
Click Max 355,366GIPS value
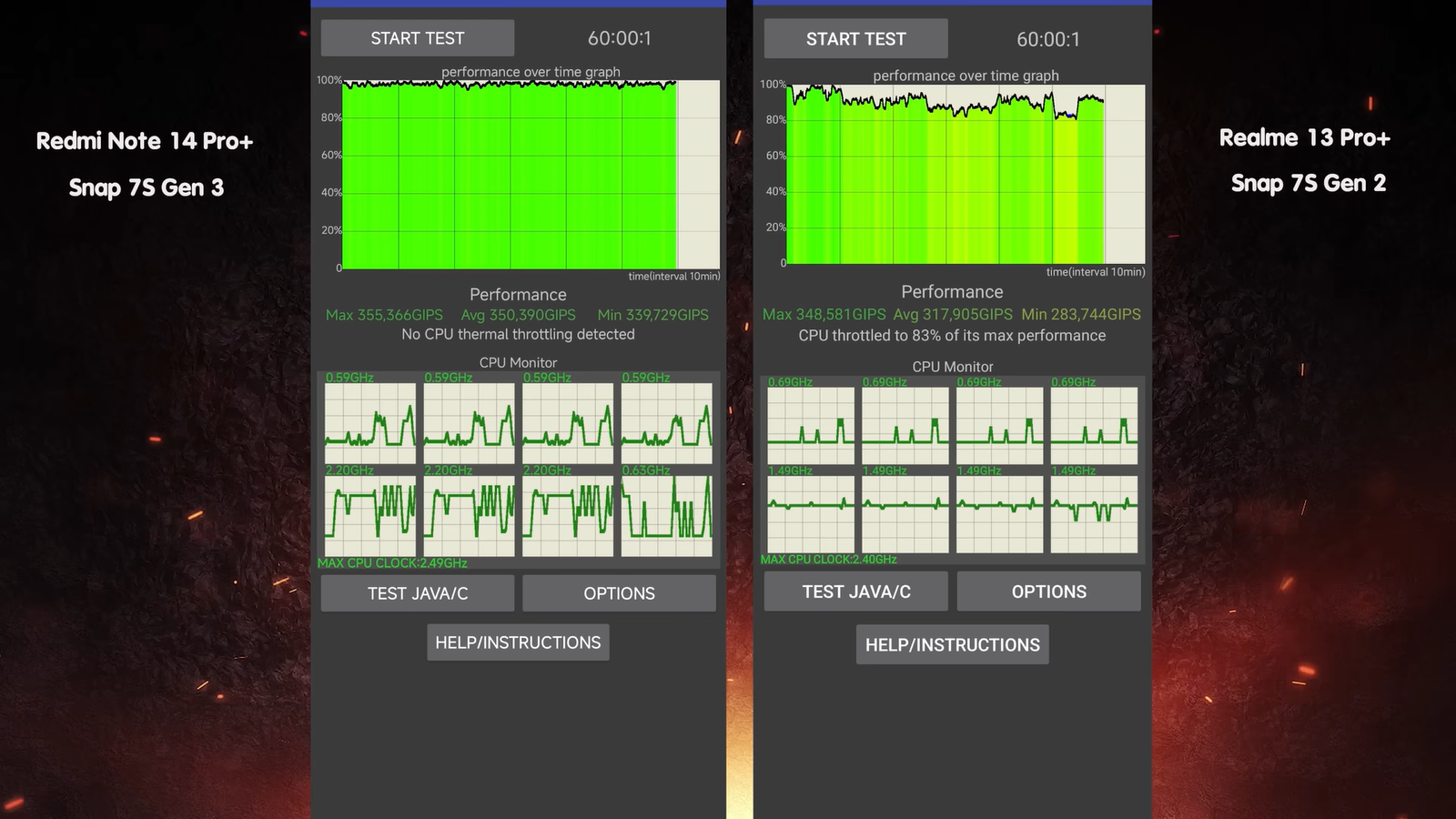point(384,315)
